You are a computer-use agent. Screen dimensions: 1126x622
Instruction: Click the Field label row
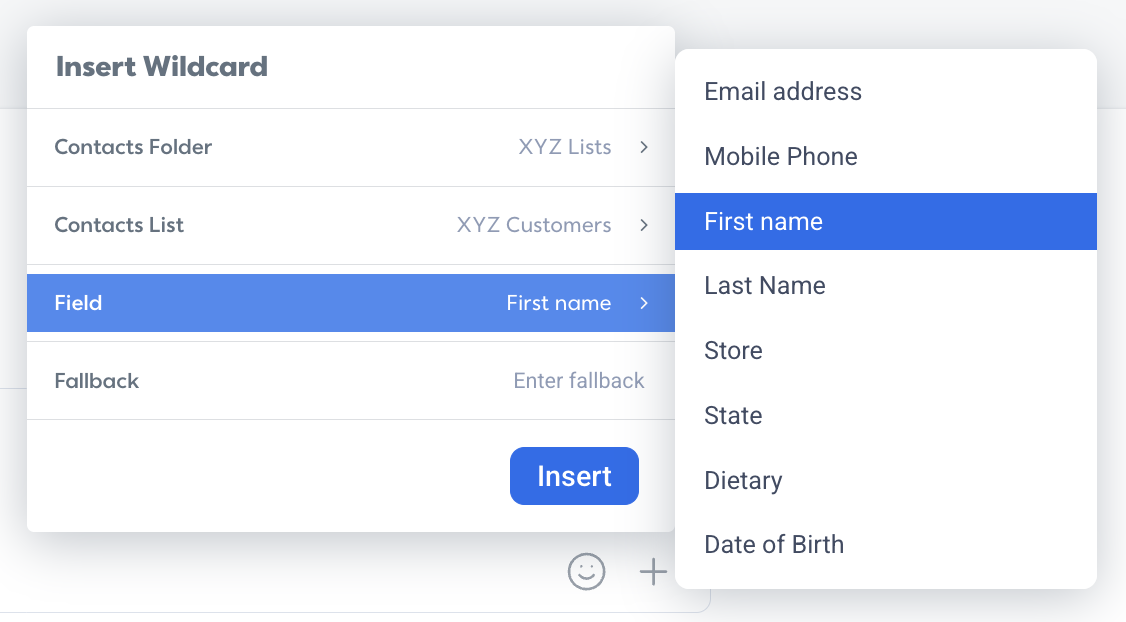pyautogui.click(x=350, y=303)
